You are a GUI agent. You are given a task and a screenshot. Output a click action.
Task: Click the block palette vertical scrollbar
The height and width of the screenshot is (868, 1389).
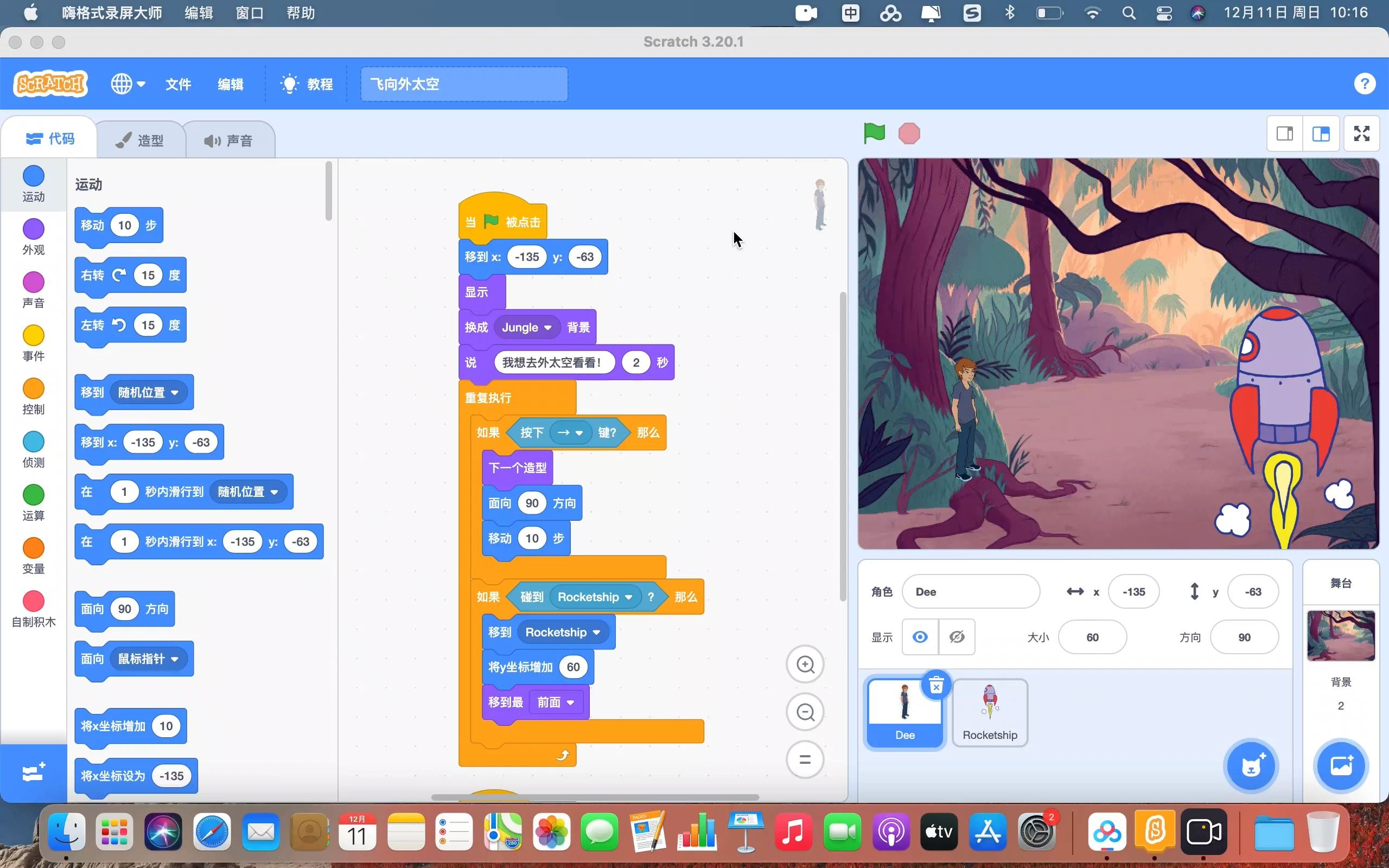[x=328, y=191]
